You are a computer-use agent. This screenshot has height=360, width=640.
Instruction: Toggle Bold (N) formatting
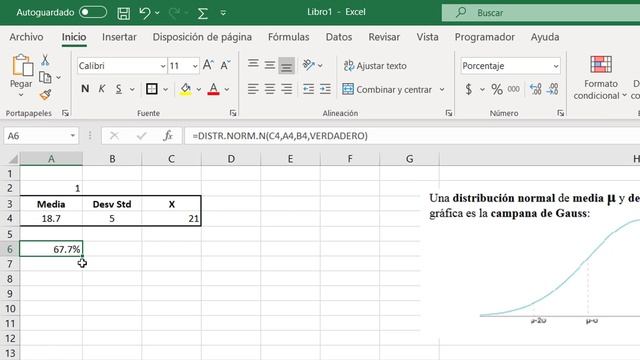click(85, 89)
